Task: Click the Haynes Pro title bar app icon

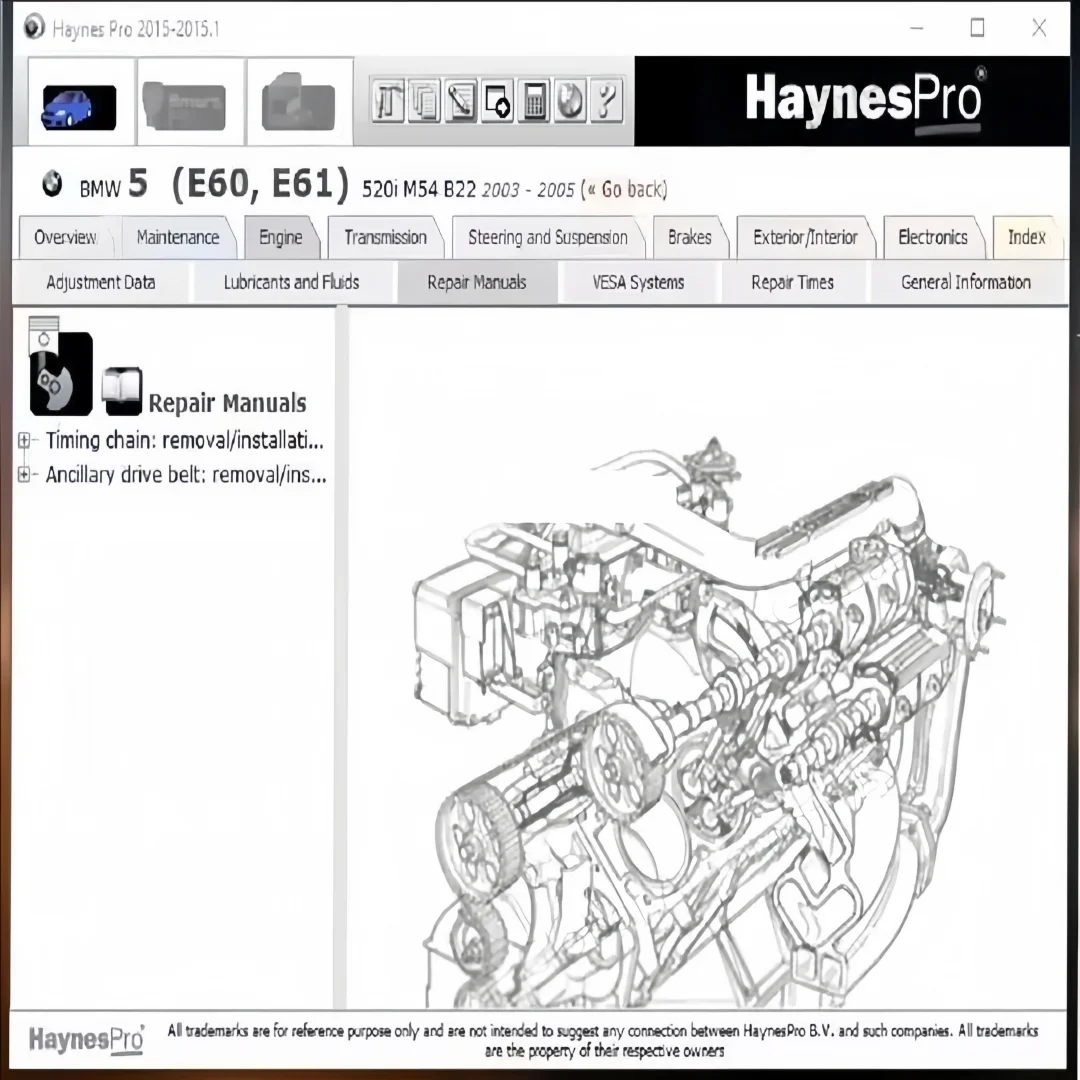Action: click(32, 28)
